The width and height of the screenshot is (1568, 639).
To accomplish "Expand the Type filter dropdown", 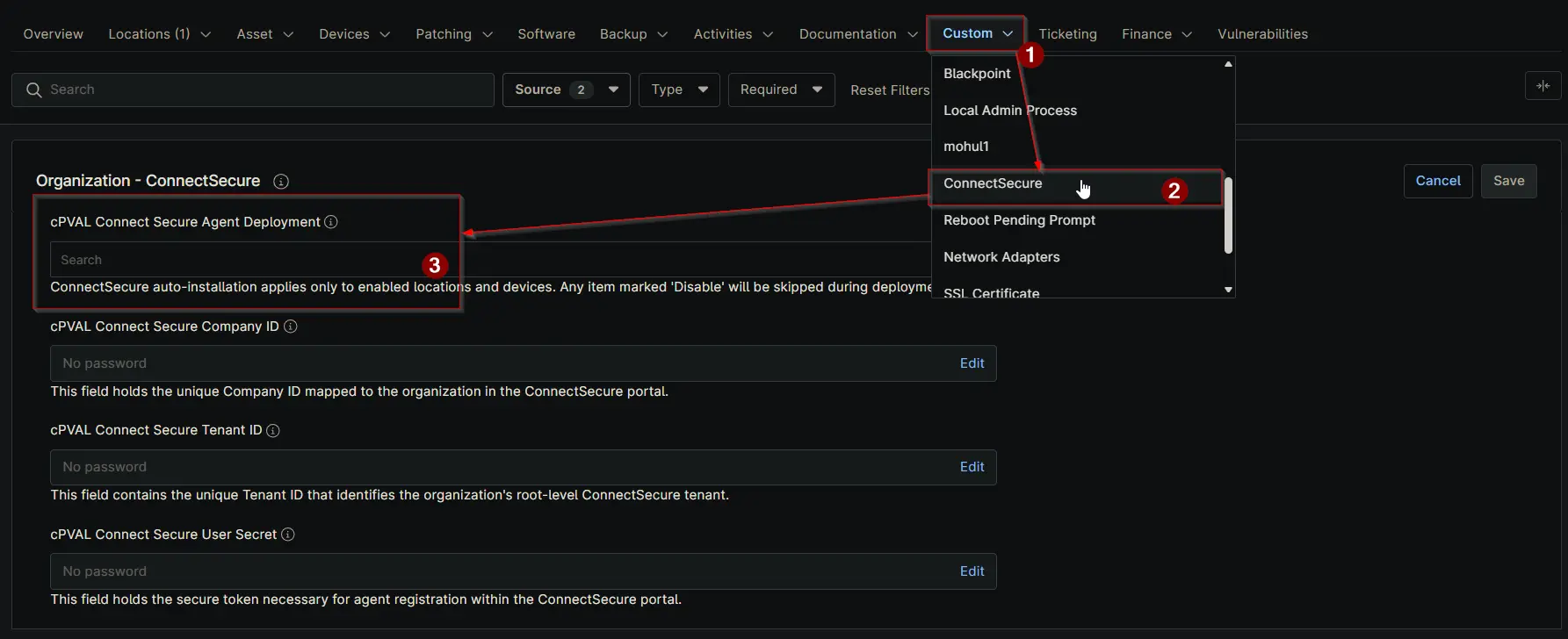I will click(679, 90).
